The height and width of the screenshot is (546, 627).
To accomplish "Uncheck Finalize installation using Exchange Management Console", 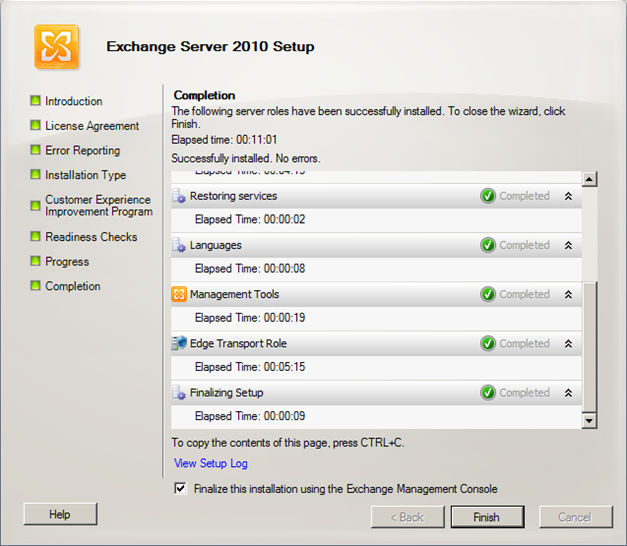I will coord(180,488).
